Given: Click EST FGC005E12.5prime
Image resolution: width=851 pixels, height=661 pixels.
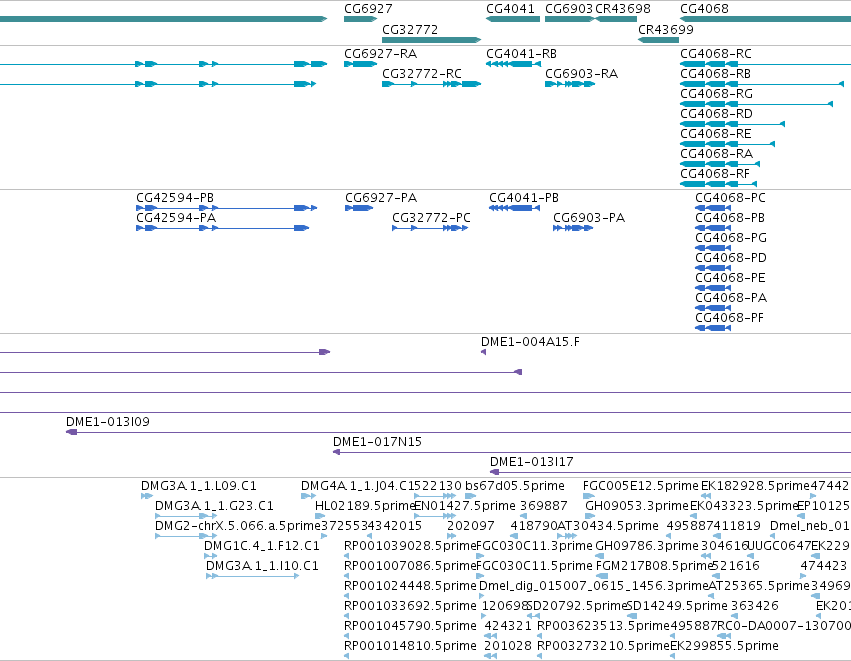Looking at the screenshot, I should point(640,486).
